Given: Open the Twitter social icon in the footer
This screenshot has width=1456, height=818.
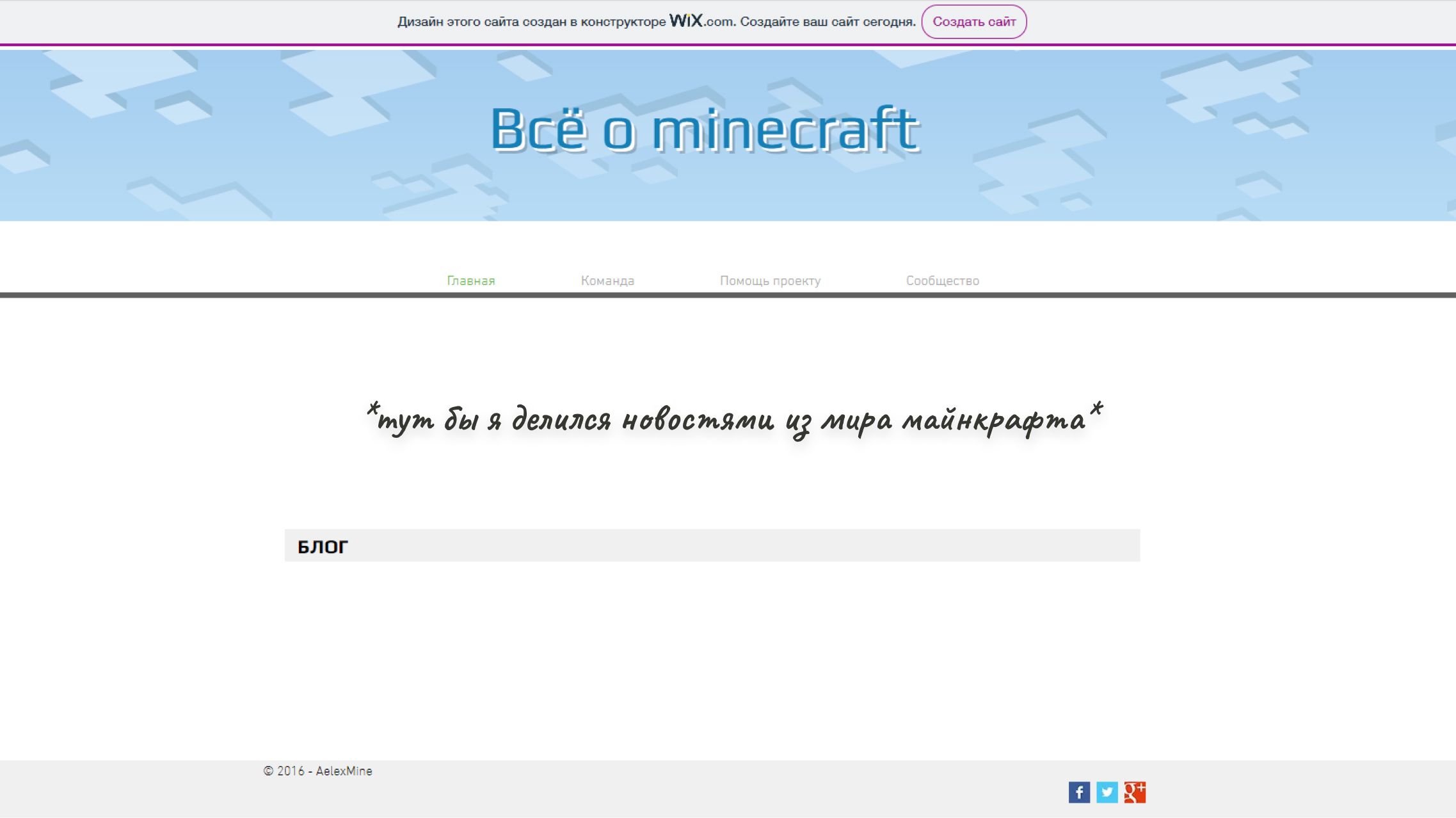Looking at the screenshot, I should pyautogui.click(x=1107, y=792).
